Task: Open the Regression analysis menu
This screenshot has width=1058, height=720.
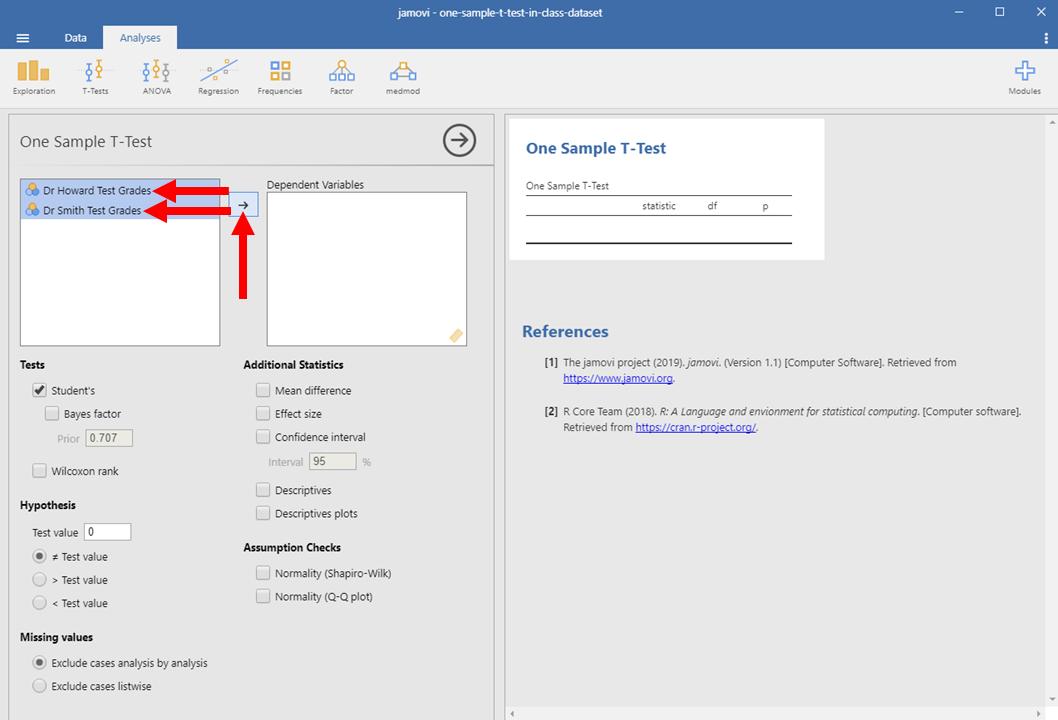Action: click(x=218, y=77)
